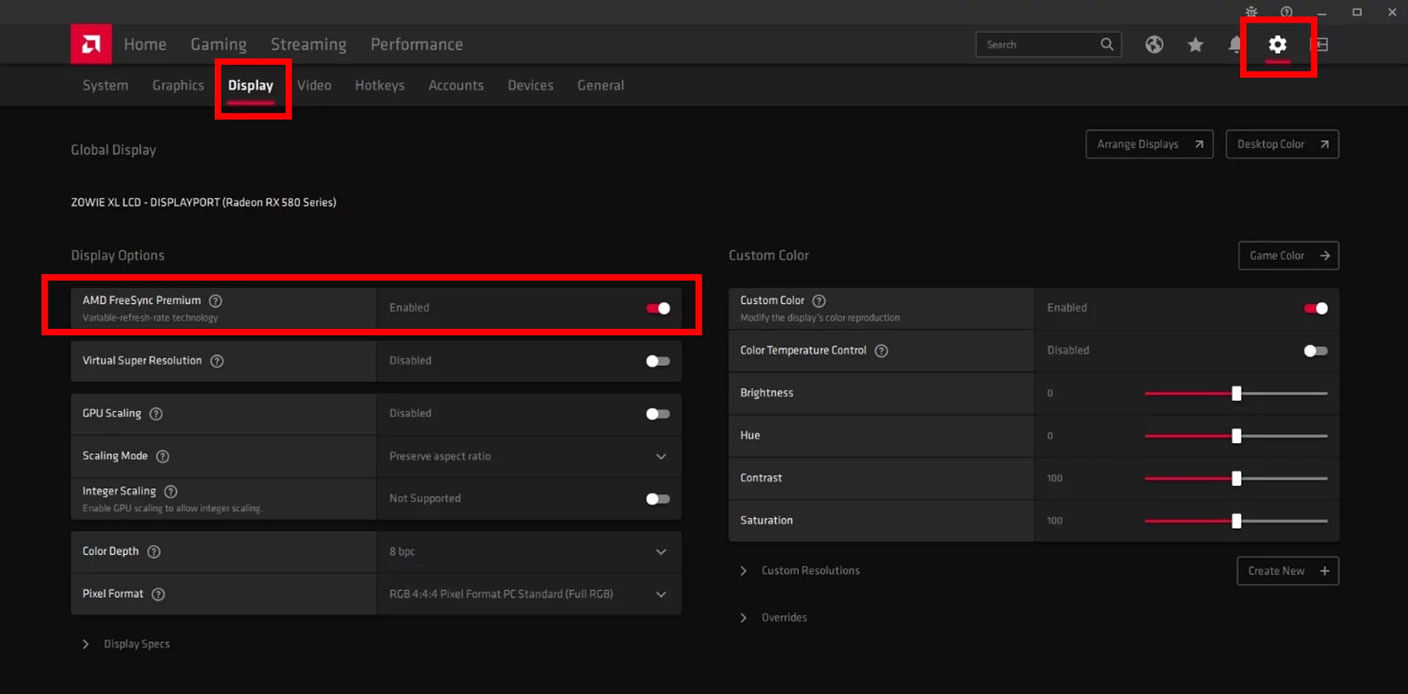Open the web browser globe icon
Screen dimensions: 1408x694
[1154, 45]
